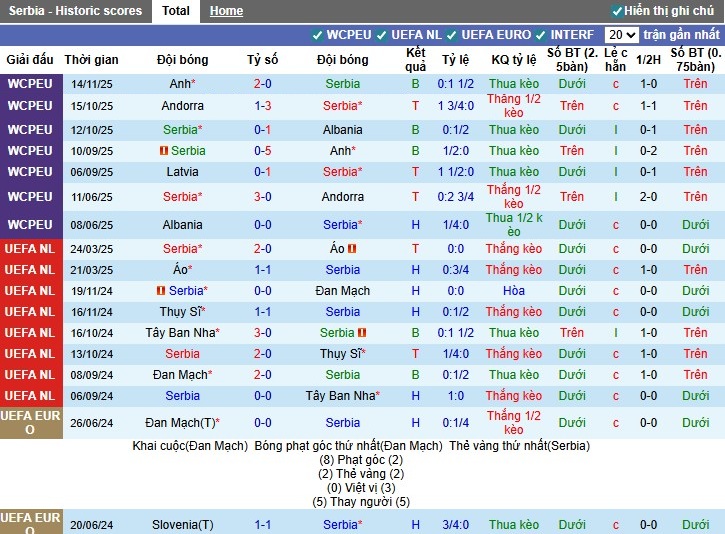The image size is (725, 534).
Task: Disable the 'Hiển thị ghi chú' checkbox
Action: [617, 11]
